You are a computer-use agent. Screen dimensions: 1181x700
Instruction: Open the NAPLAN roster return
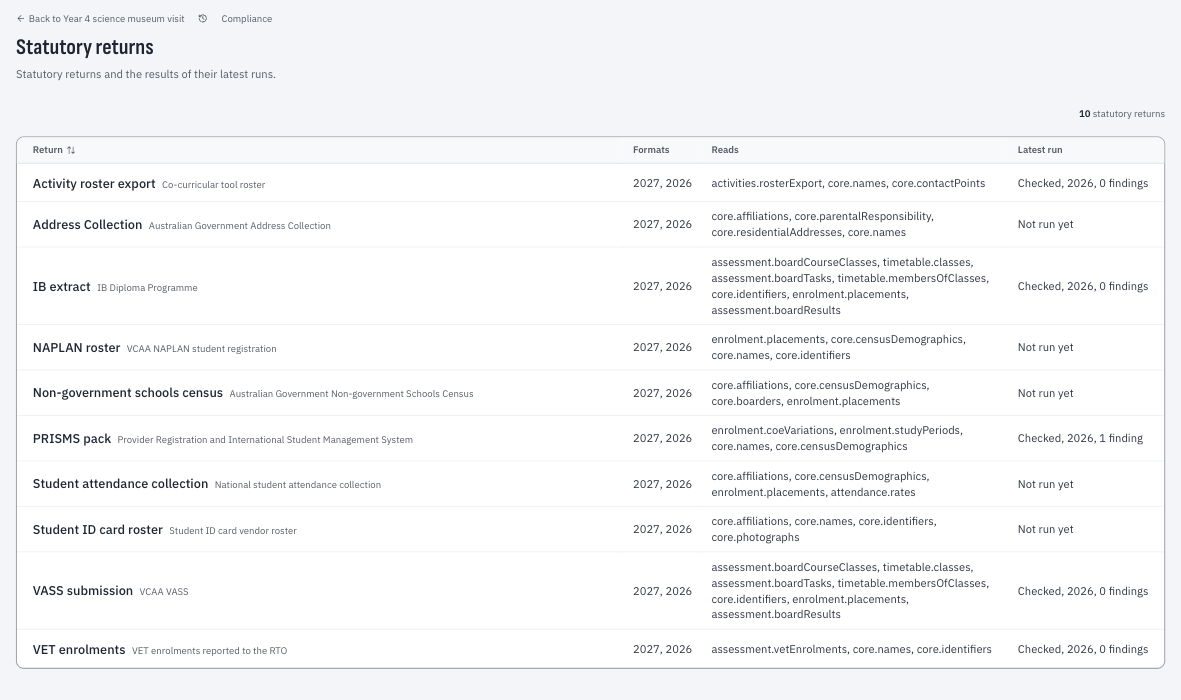(76, 347)
